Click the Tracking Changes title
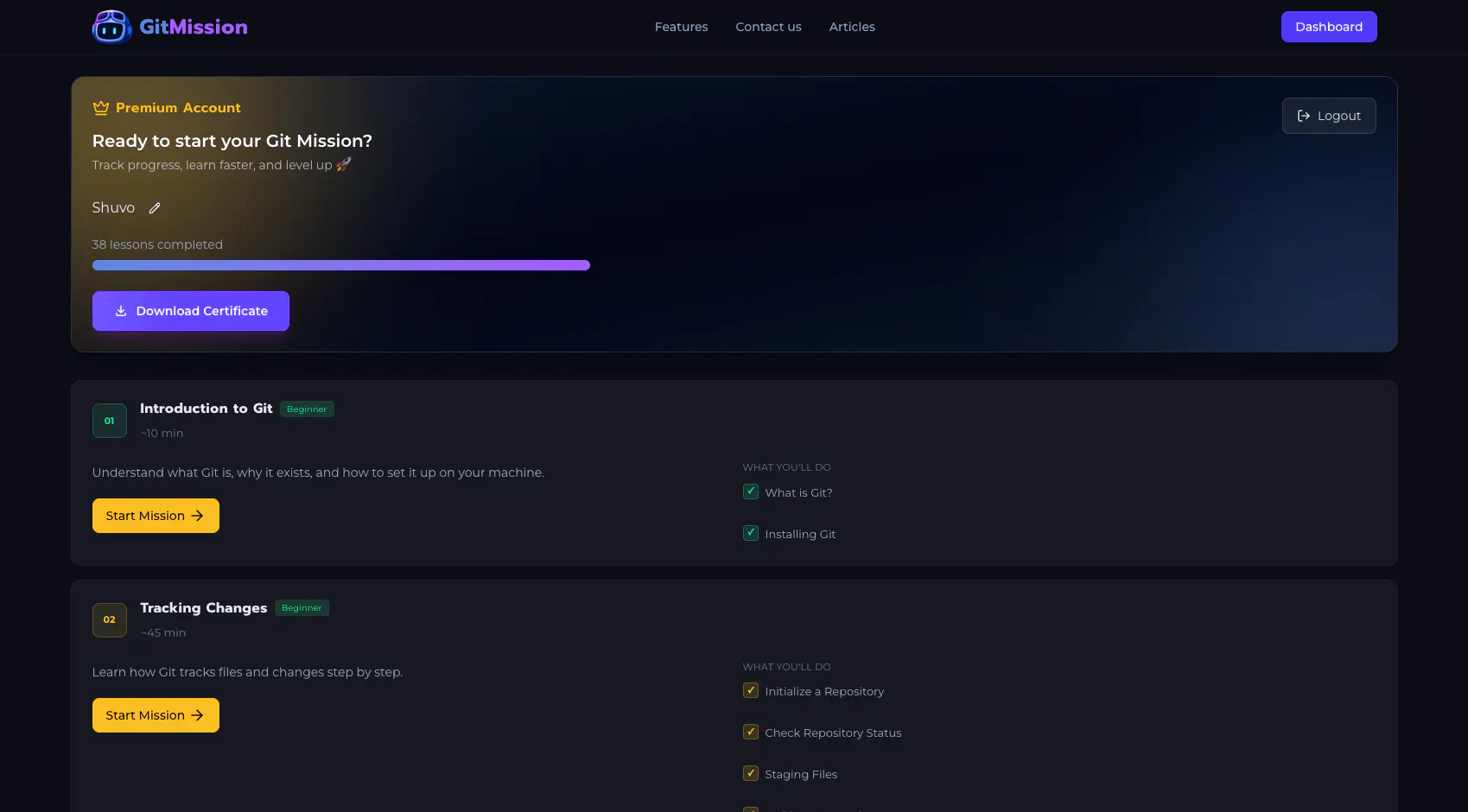 pyautogui.click(x=204, y=608)
